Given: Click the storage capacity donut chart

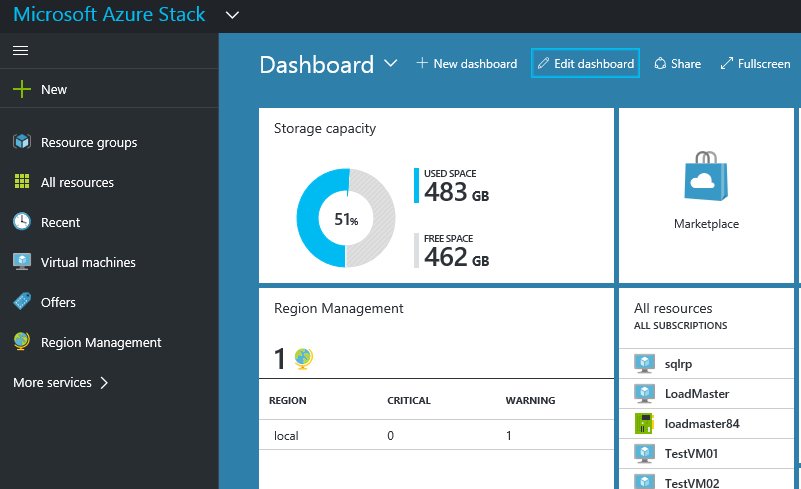Looking at the screenshot, I should point(346,218).
